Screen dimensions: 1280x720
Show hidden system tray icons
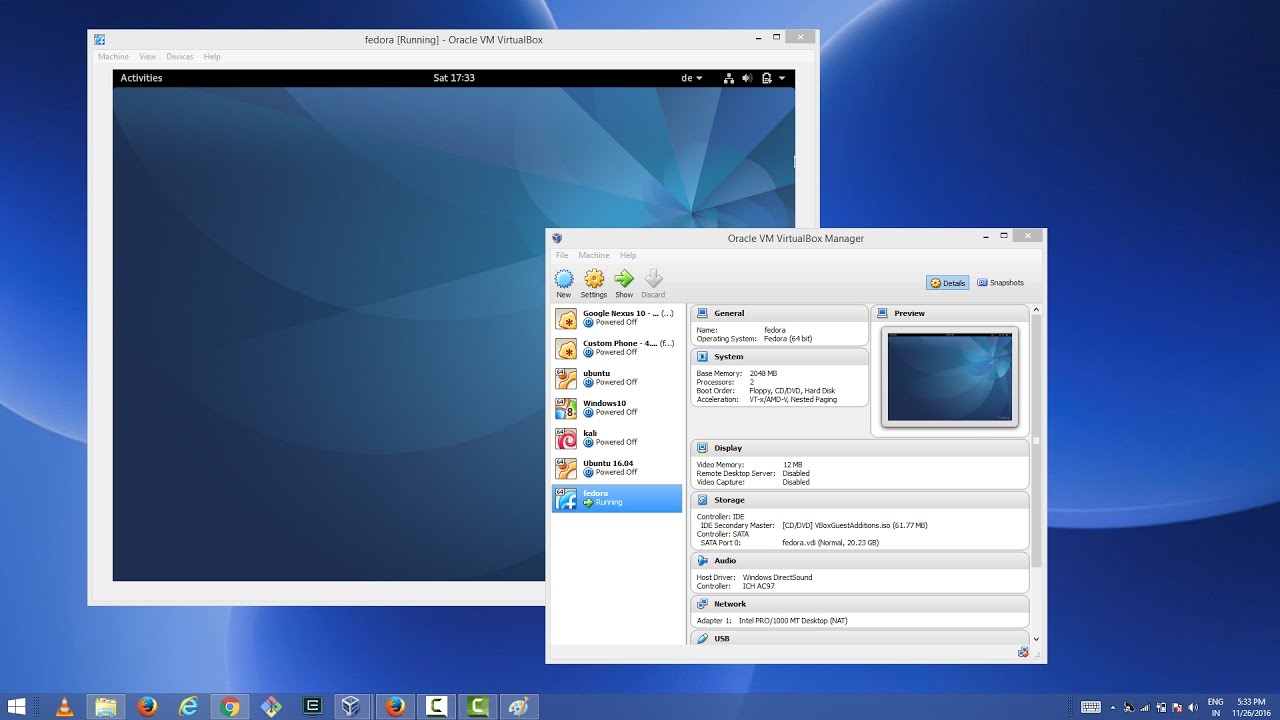click(1113, 707)
